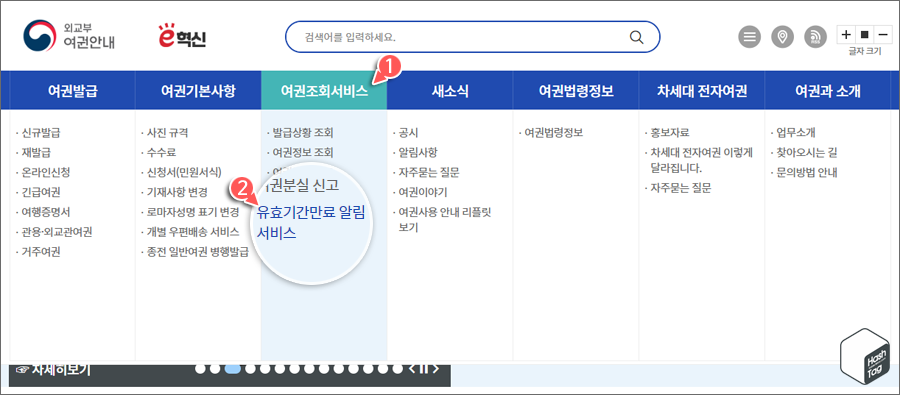This screenshot has width=900, height=395.
Task: Go to previous carousel banner
Action: point(412,369)
